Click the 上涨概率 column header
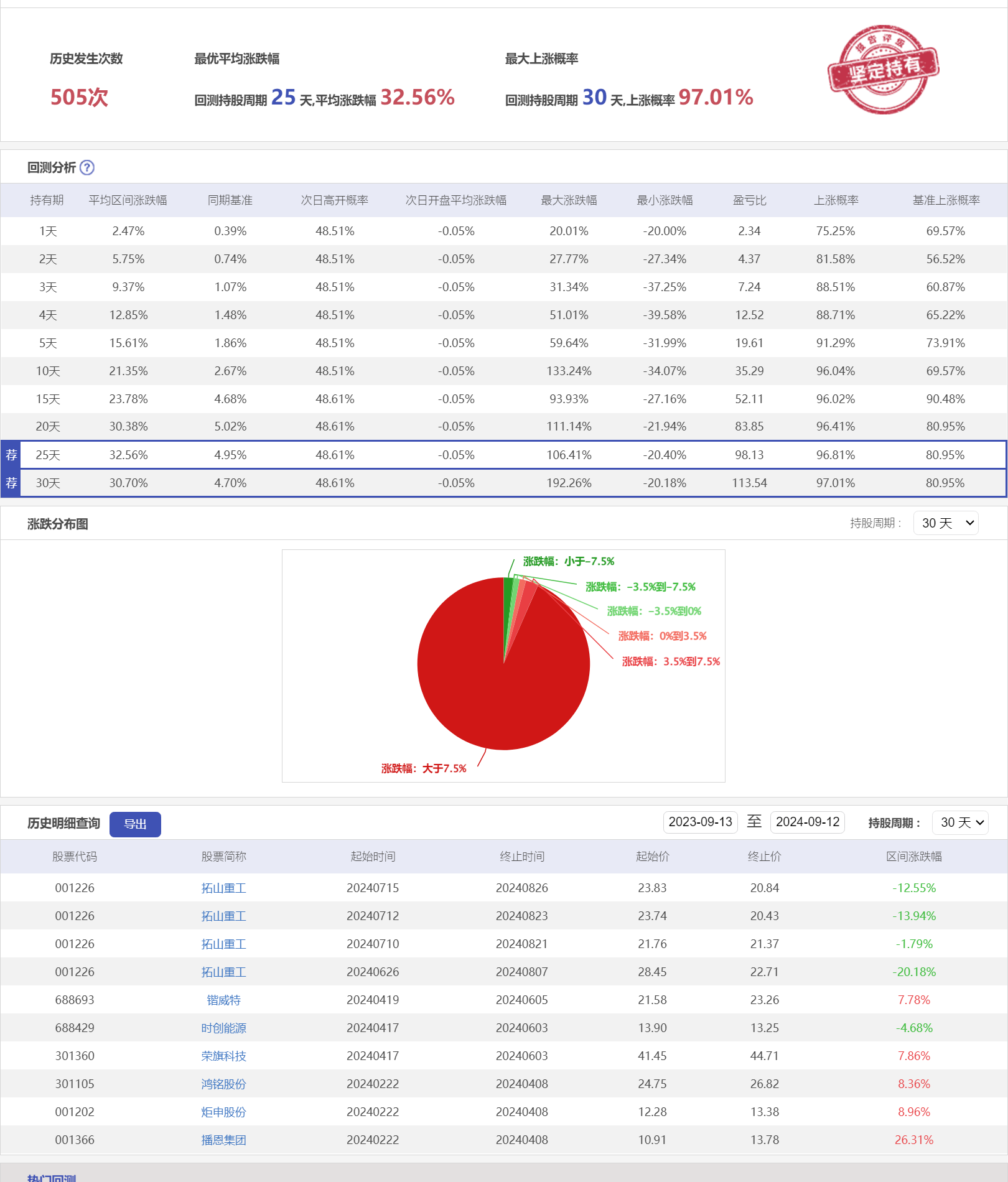The width and height of the screenshot is (1008, 1182). (x=836, y=200)
